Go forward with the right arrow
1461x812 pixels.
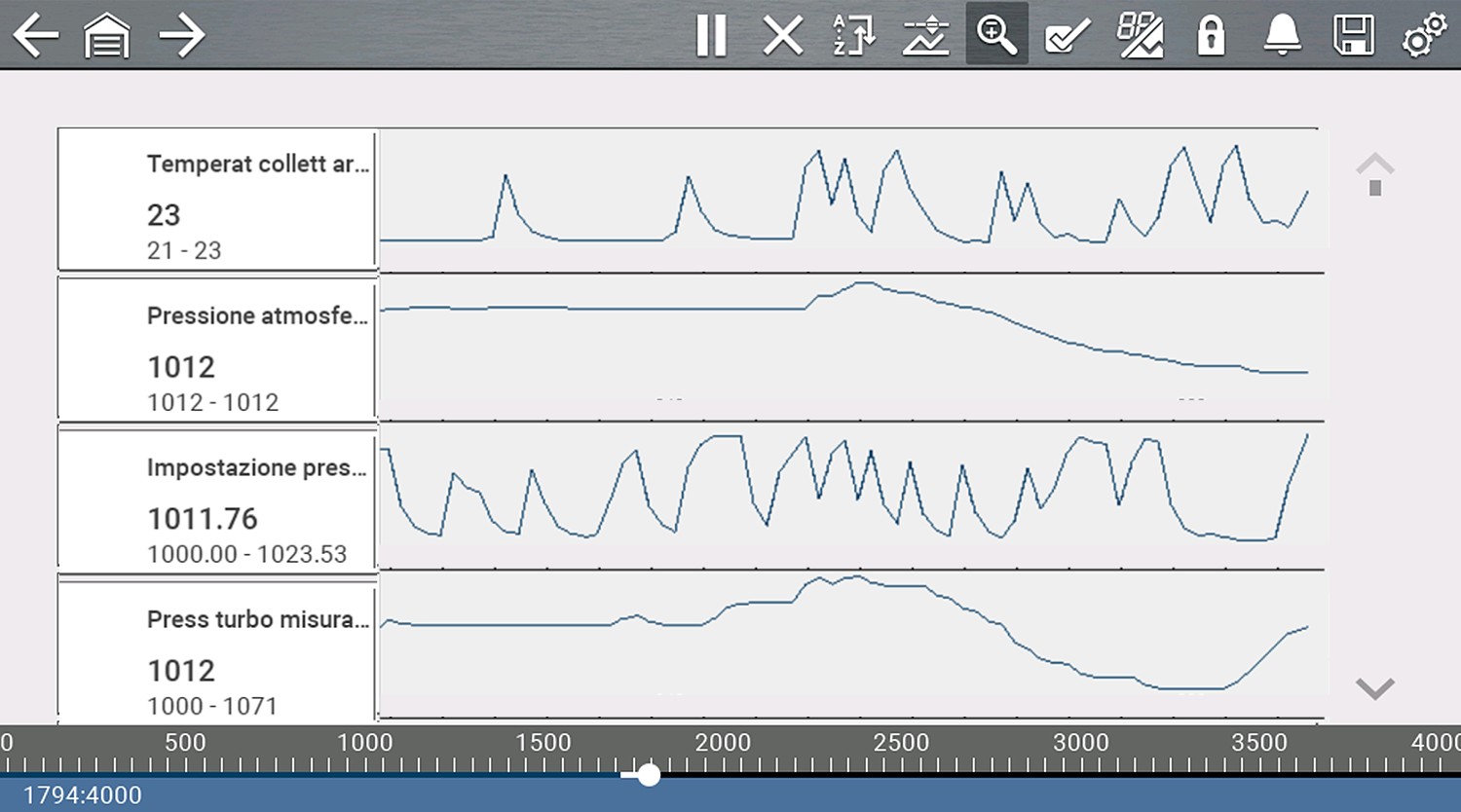pos(182,36)
